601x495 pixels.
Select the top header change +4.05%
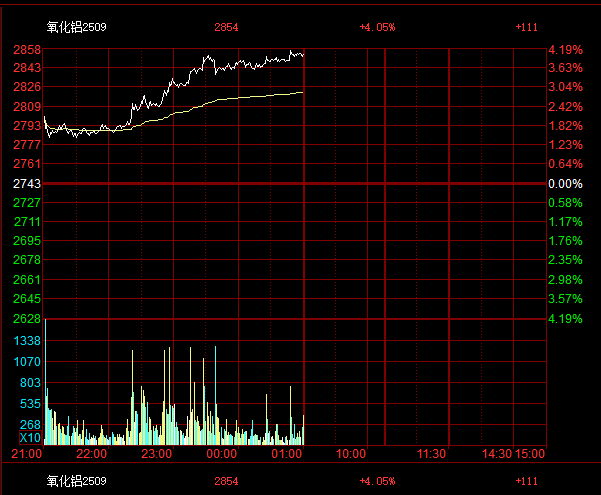coord(377,27)
